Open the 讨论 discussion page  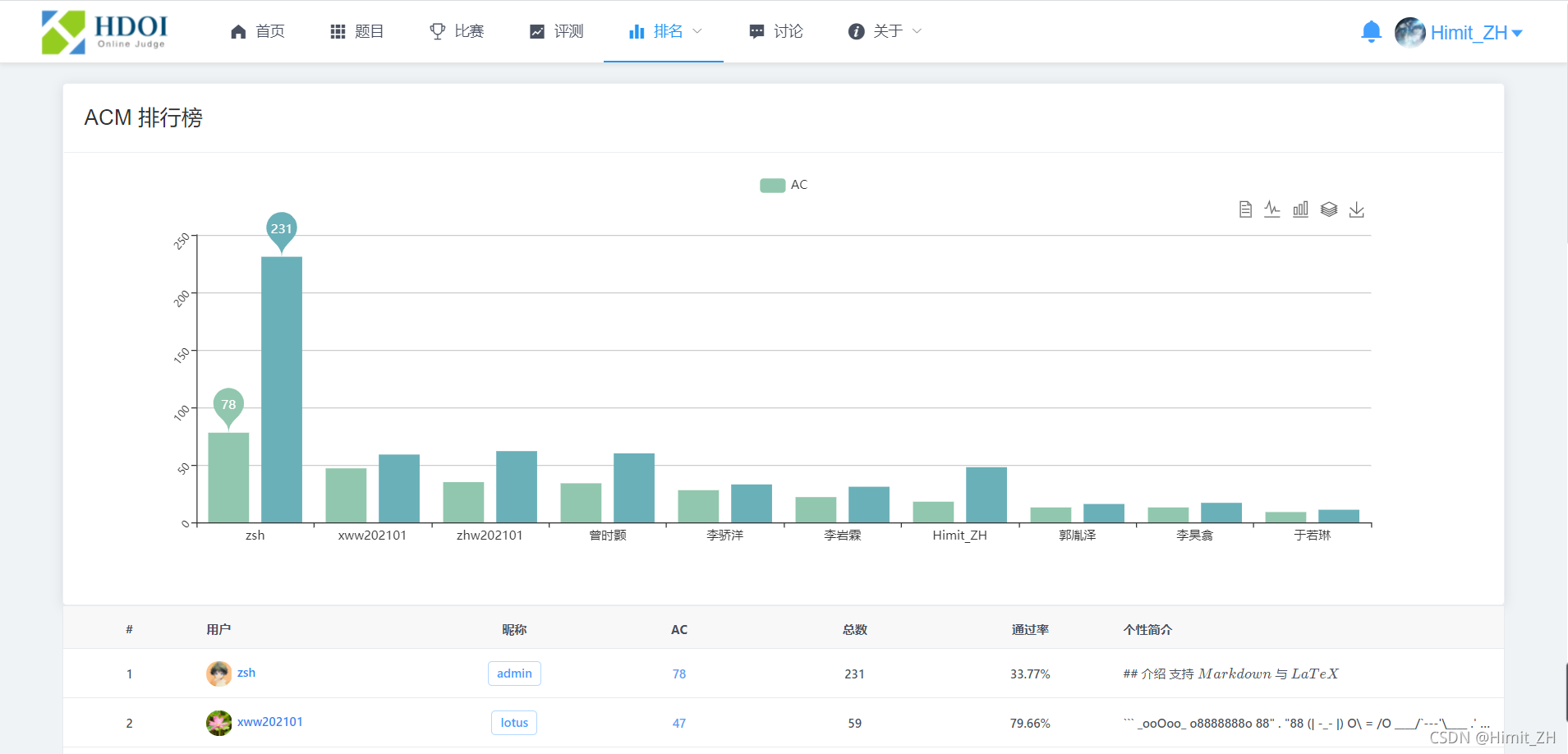tap(775, 31)
